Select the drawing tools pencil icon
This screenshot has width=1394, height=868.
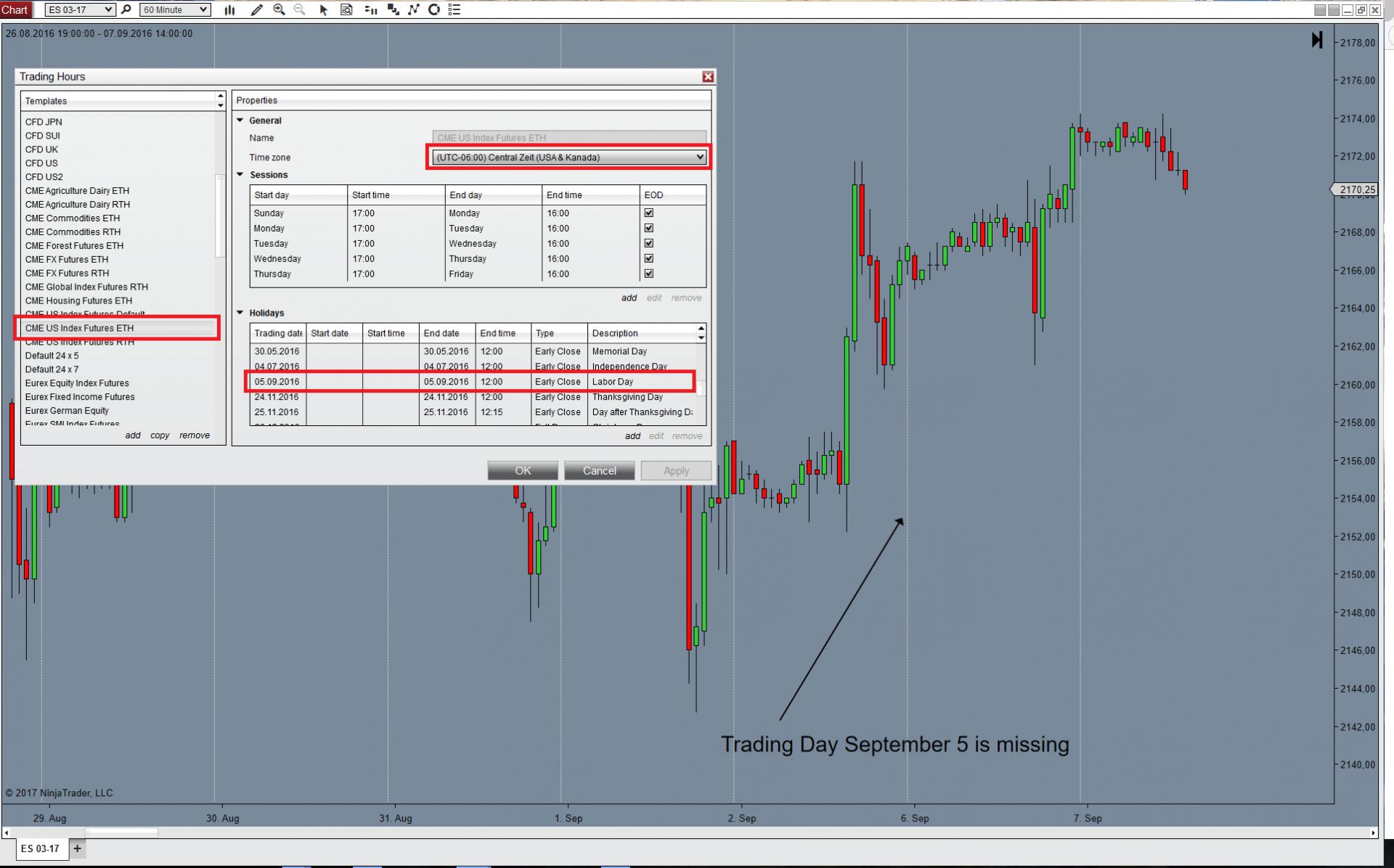pyautogui.click(x=256, y=9)
